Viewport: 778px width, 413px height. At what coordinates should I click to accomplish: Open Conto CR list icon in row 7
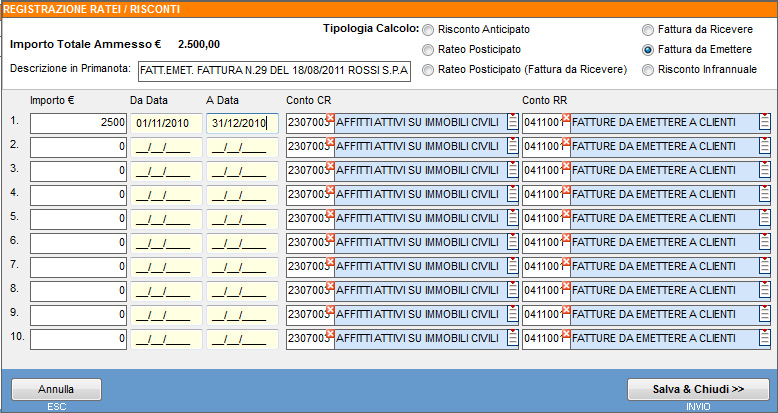[512, 267]
